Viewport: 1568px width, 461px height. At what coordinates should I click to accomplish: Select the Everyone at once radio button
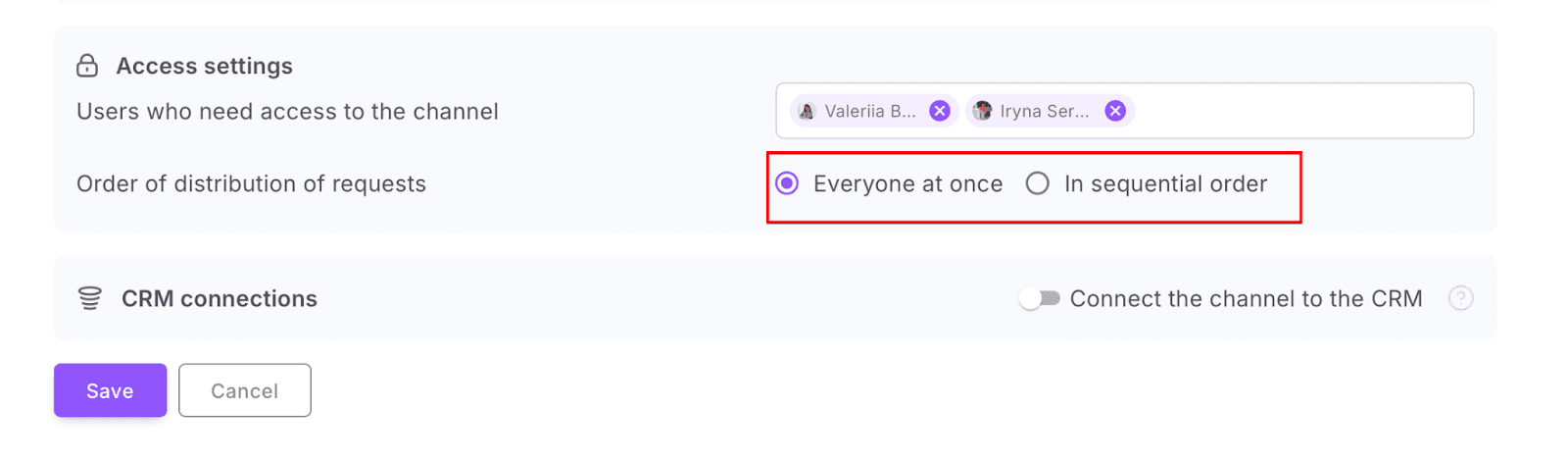point(787,183)
